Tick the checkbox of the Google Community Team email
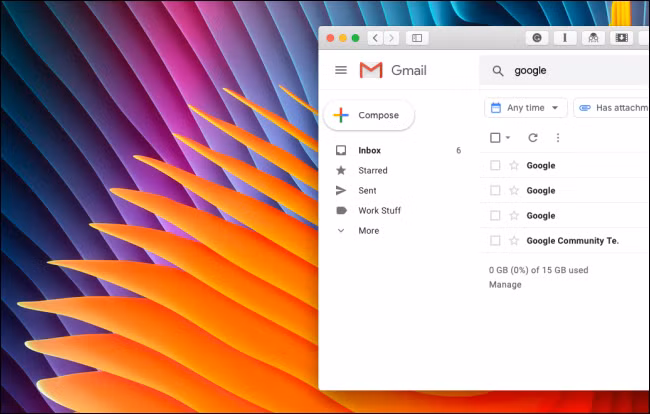This screenshot has width=650, height=414. [x=495, y=240]
